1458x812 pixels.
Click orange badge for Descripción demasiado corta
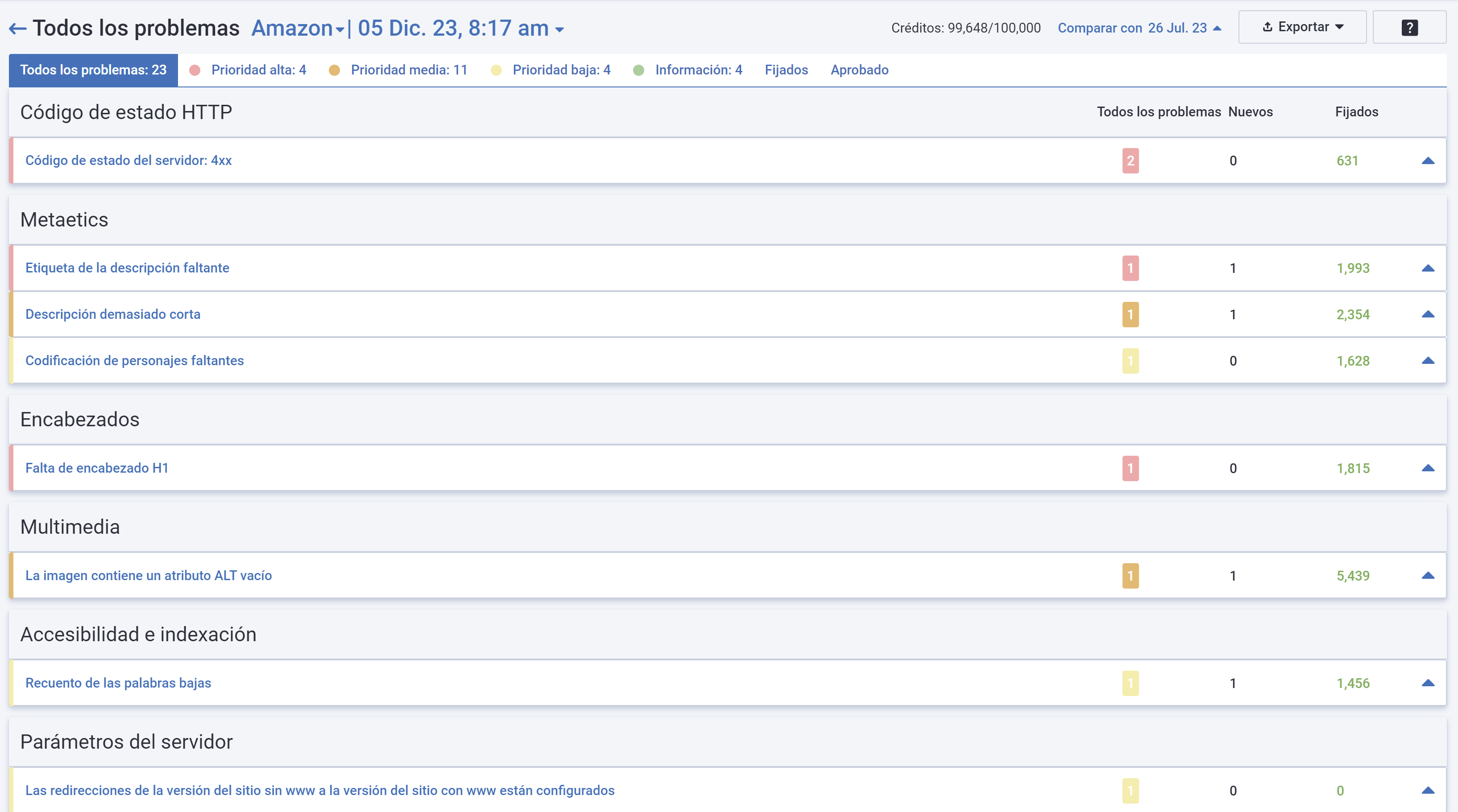point(1130,315)
